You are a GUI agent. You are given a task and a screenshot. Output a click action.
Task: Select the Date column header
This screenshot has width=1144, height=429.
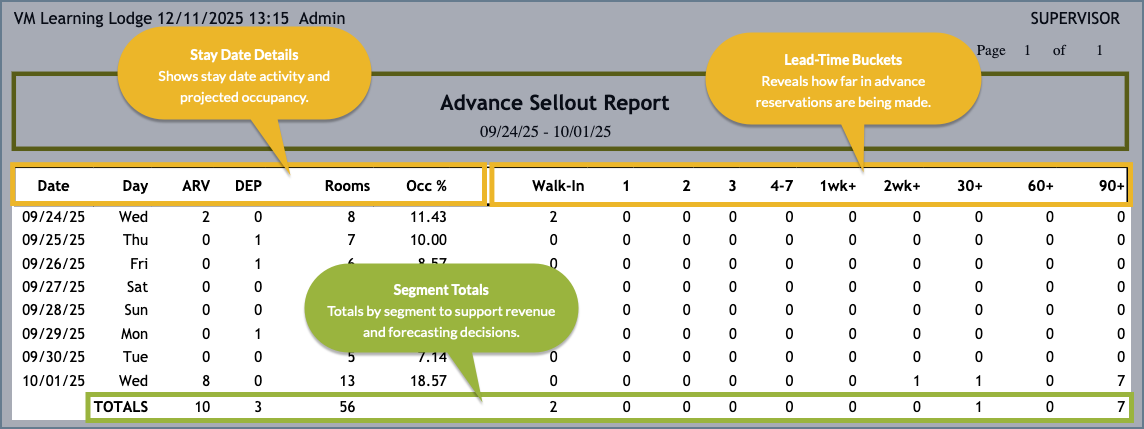tap(53, 186)
